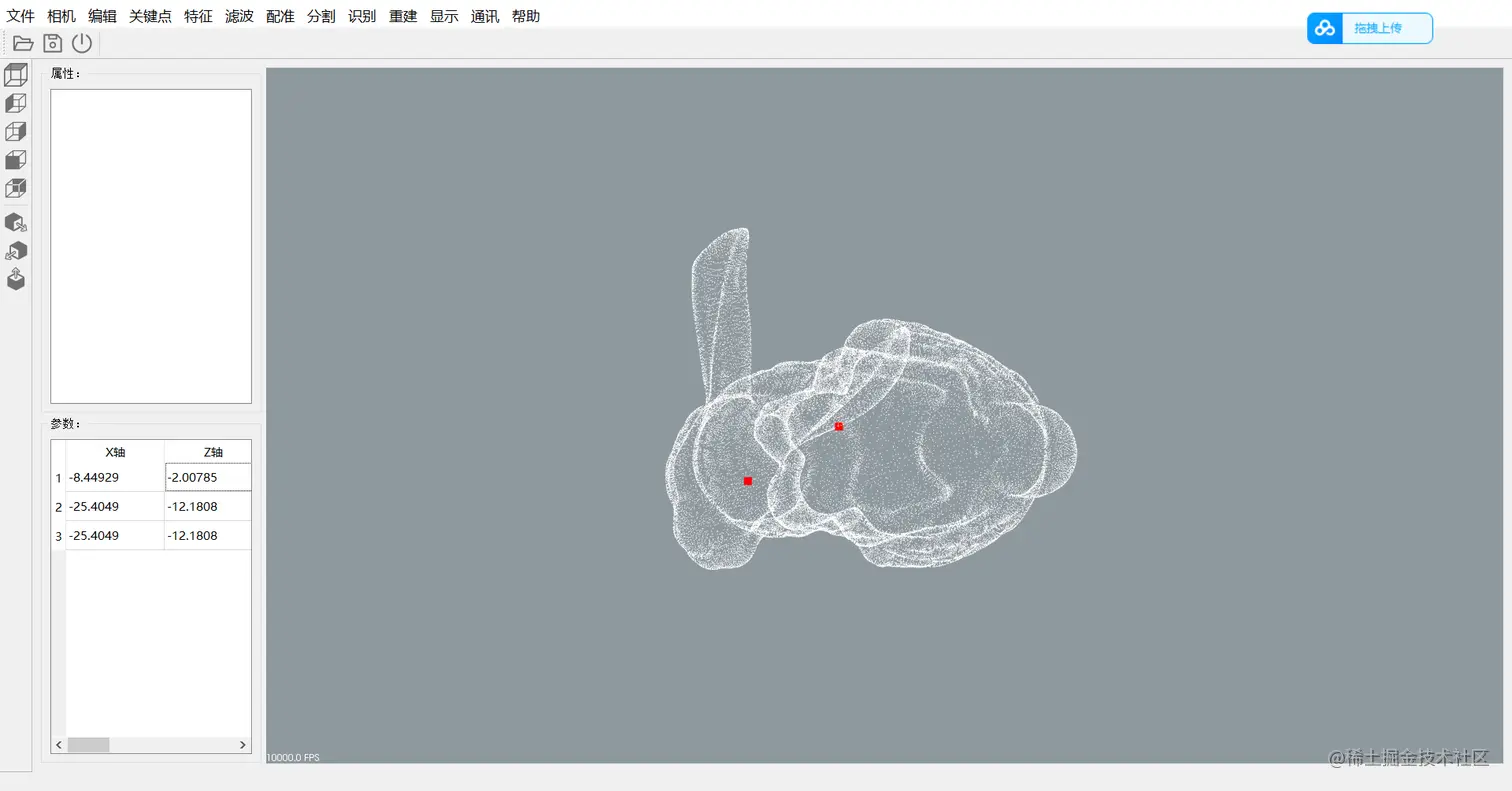Screen dimensions: 1512x791
Task: Click row header 2 in the parameter table
Action: (x=58, y=507)
